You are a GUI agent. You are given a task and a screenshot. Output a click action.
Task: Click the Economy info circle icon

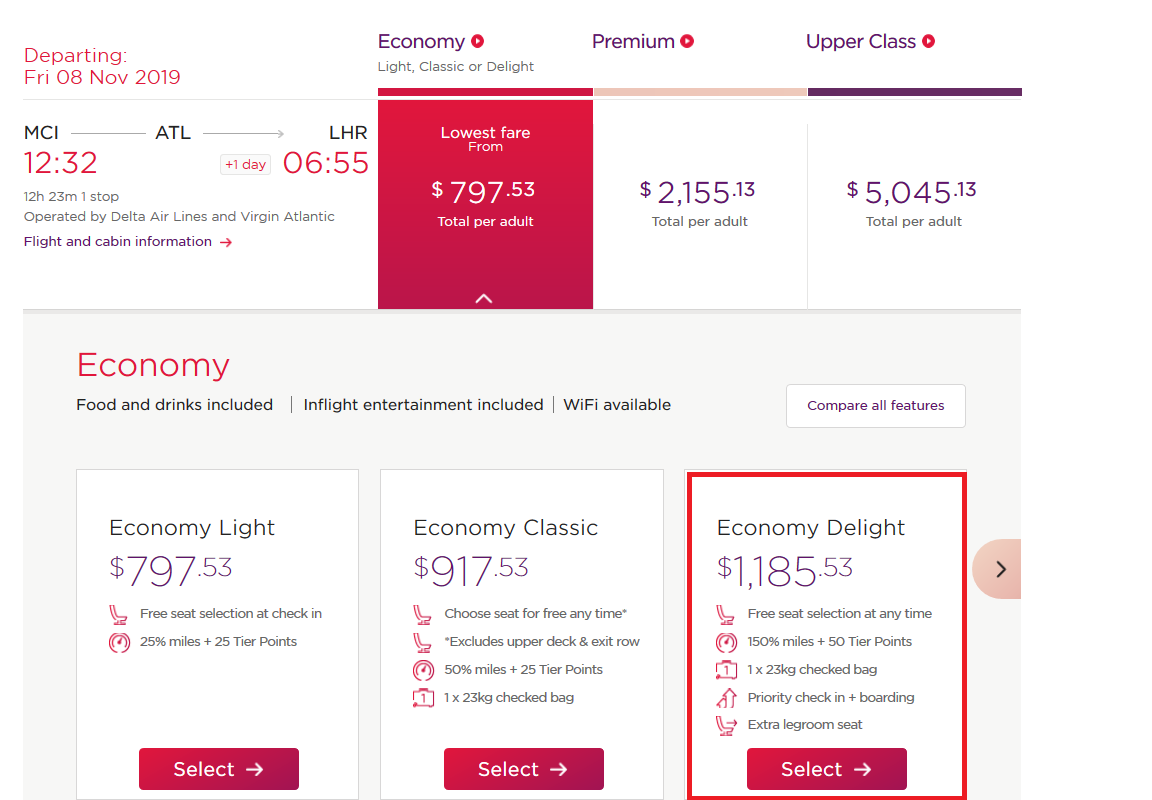(x=478, y=41)
